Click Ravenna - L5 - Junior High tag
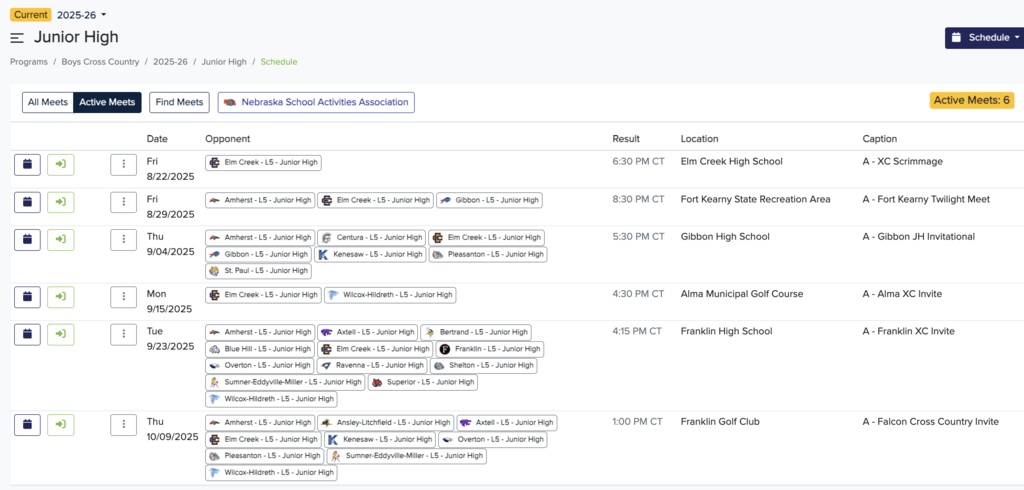Screen dimensions: 1024x490 [x=372, y=366]
